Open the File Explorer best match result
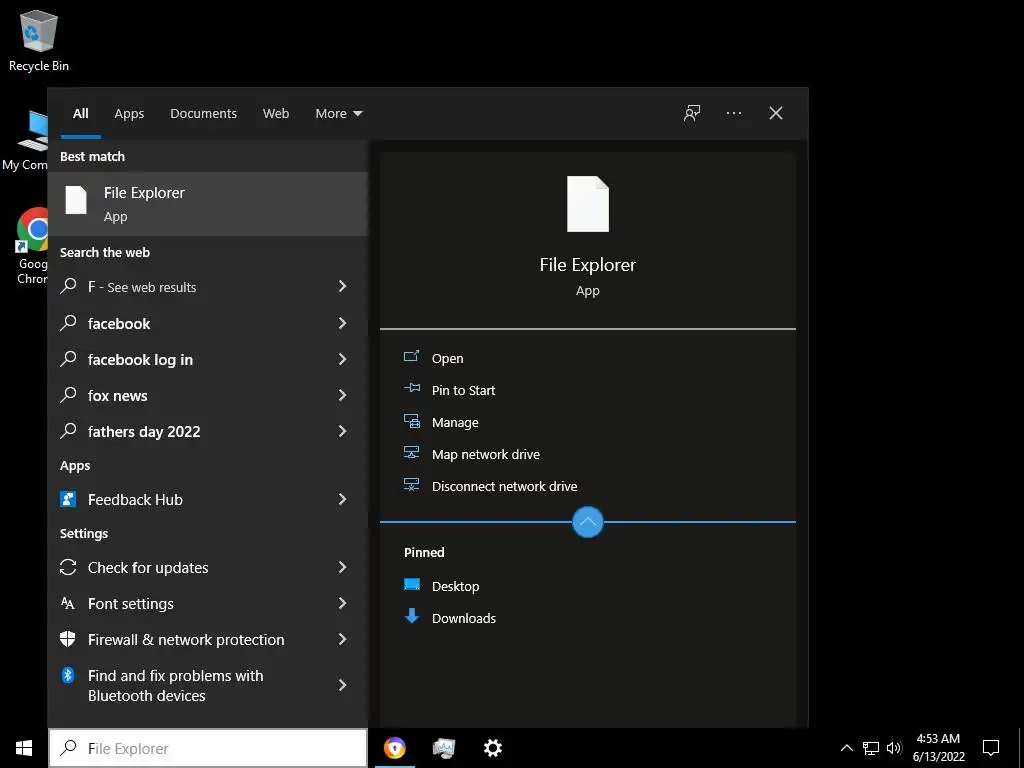The width and height of the screenshot is (1024, 768). pos(208,204)
